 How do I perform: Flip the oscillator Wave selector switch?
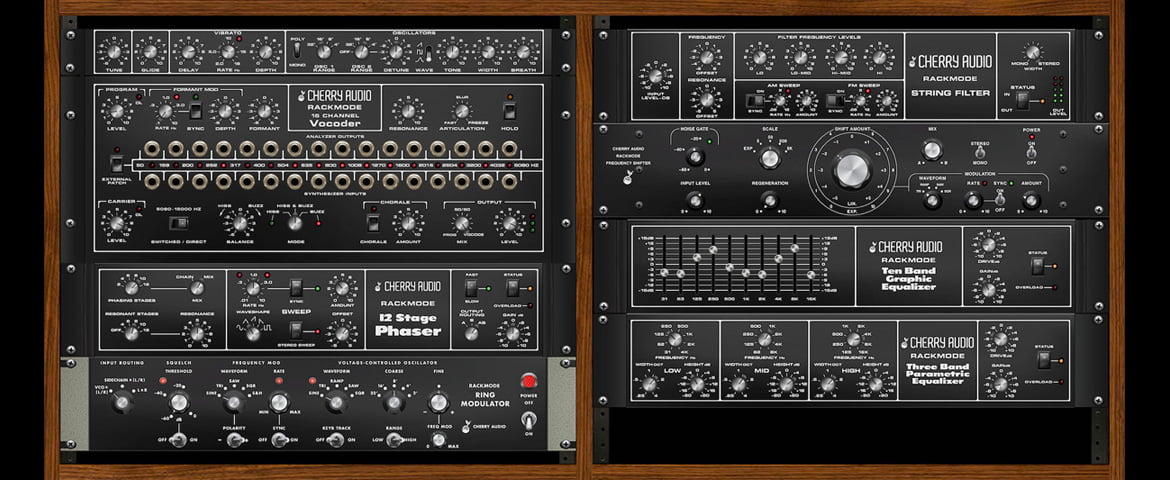tap(428, 53)
